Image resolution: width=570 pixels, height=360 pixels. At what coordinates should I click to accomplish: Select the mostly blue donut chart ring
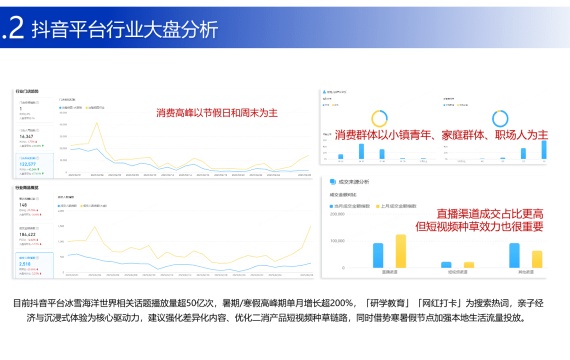pyautogui.click(x=500, y=119)
